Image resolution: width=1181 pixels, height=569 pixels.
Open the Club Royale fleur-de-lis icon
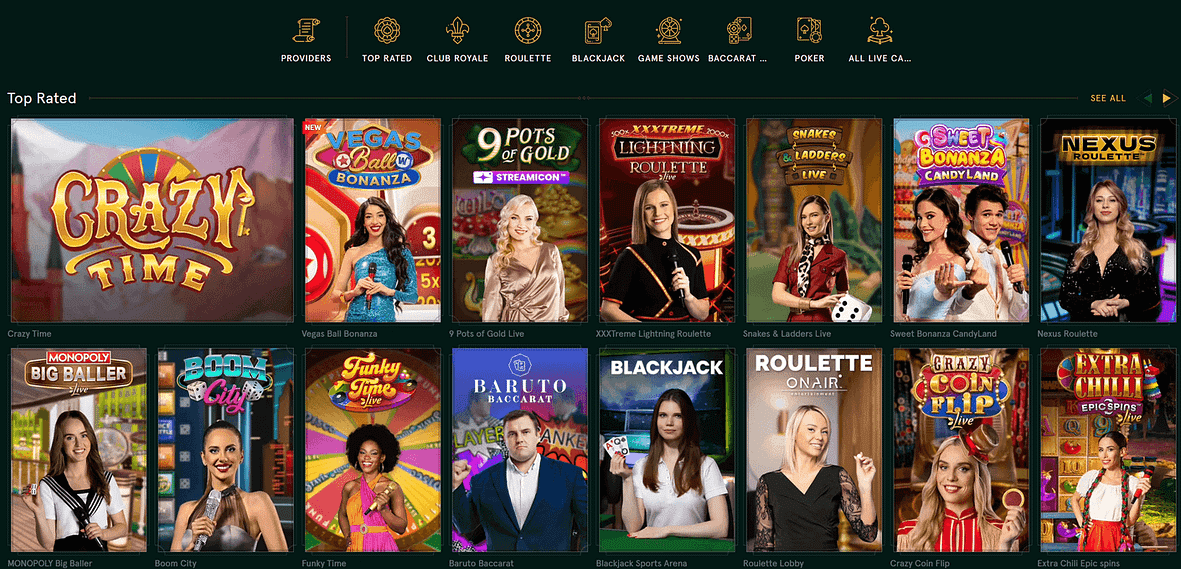pyautogui.click(x=457, y=31)
